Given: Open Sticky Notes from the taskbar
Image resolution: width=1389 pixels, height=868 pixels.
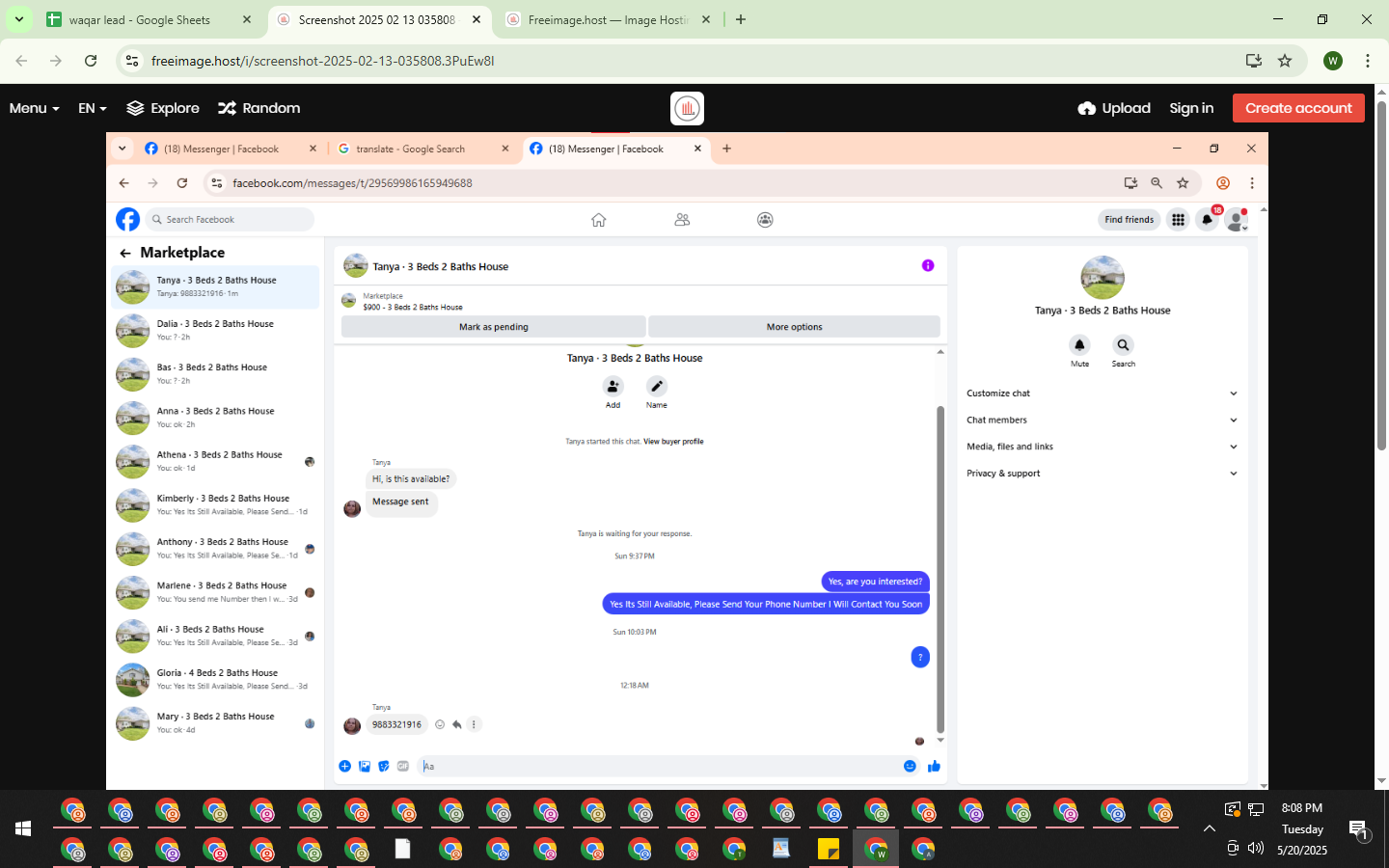Looking at the screenshot, I should (x=828, y=849).
